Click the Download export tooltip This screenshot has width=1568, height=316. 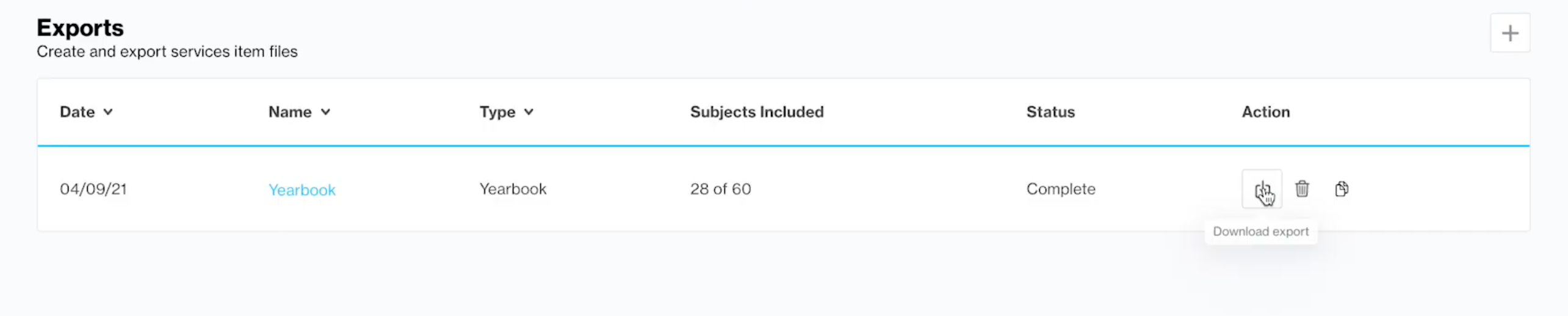click(1261, 232)
